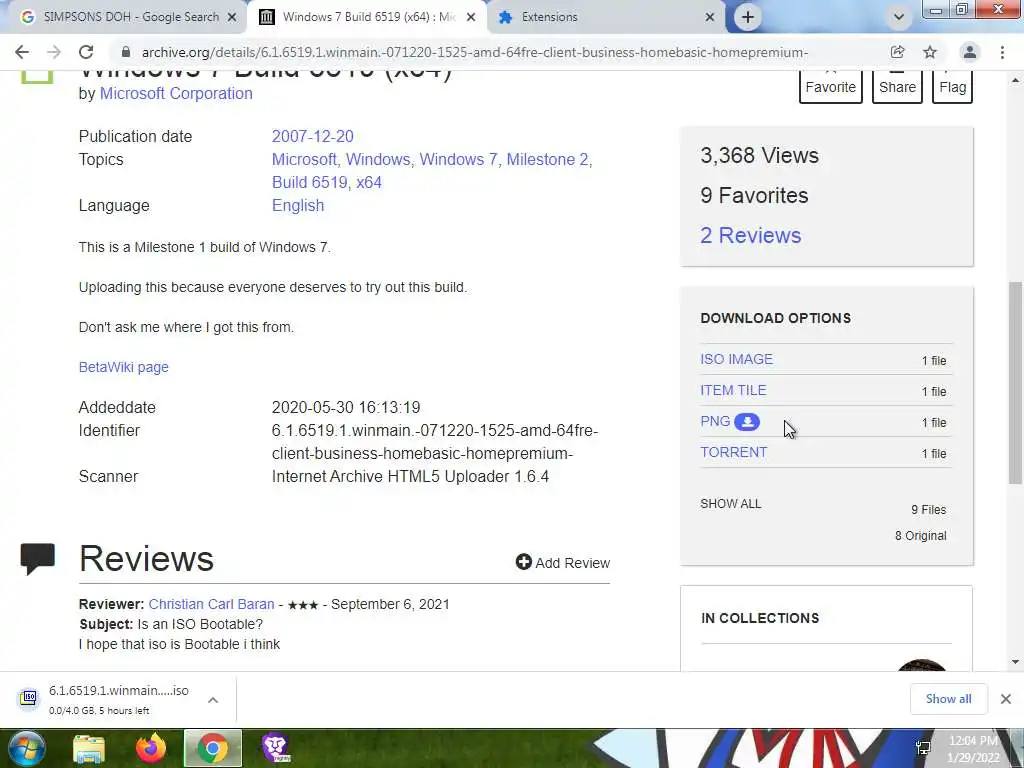This screenshot has height=768, width=1024.
Task: Click Show all downloads
Action: pos(948,699)
